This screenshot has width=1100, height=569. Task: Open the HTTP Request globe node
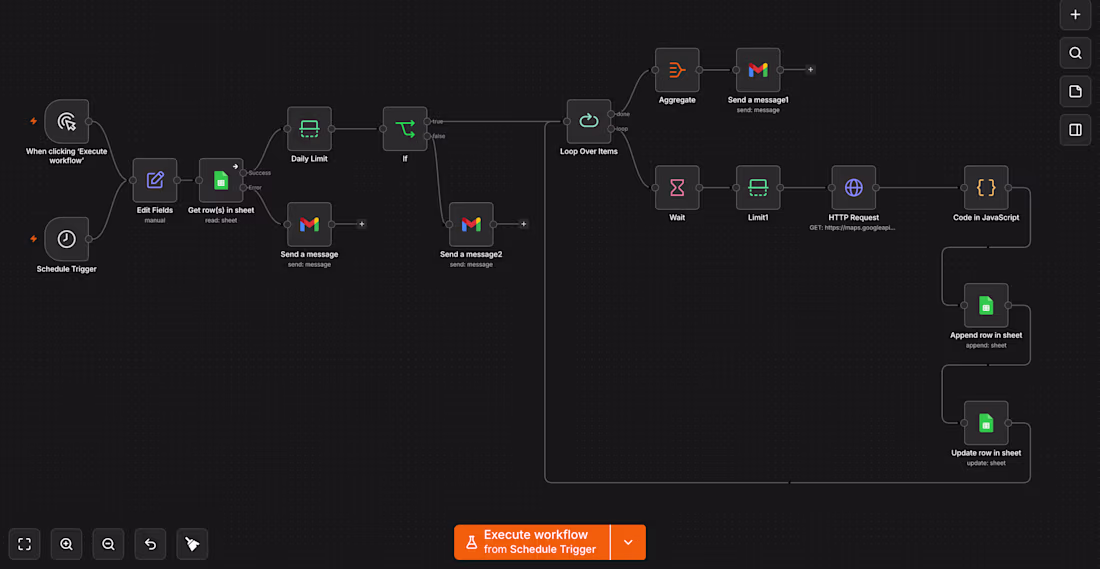854,187
